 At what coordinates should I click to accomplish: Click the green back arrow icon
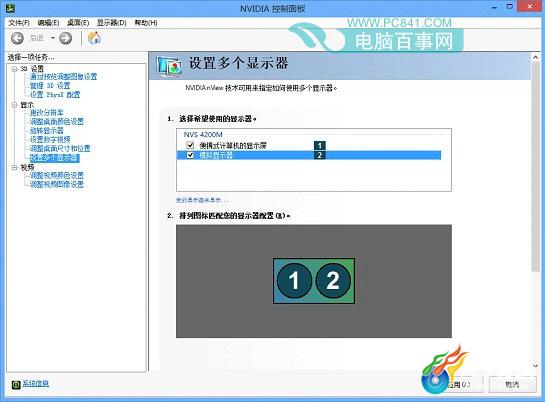click(x=17, y=38)
